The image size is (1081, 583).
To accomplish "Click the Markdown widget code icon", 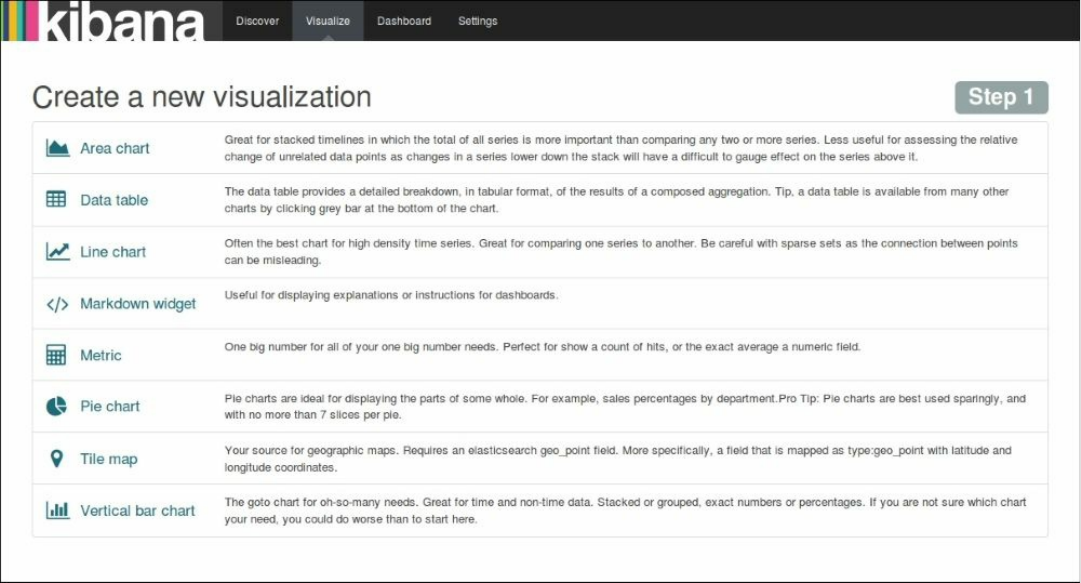I will (57, 304).
